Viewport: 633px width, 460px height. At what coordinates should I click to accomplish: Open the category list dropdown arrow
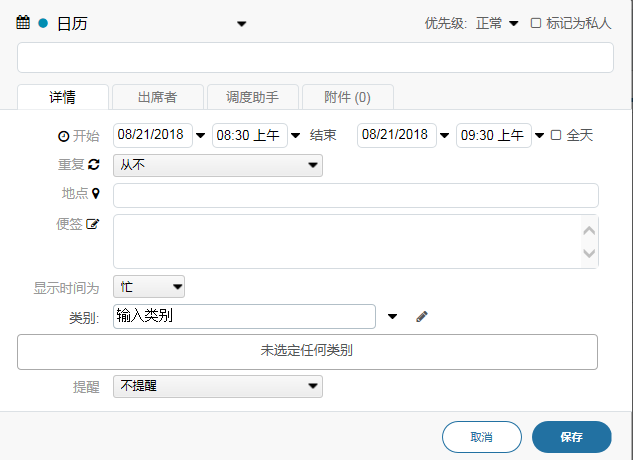tap(392, 317)
